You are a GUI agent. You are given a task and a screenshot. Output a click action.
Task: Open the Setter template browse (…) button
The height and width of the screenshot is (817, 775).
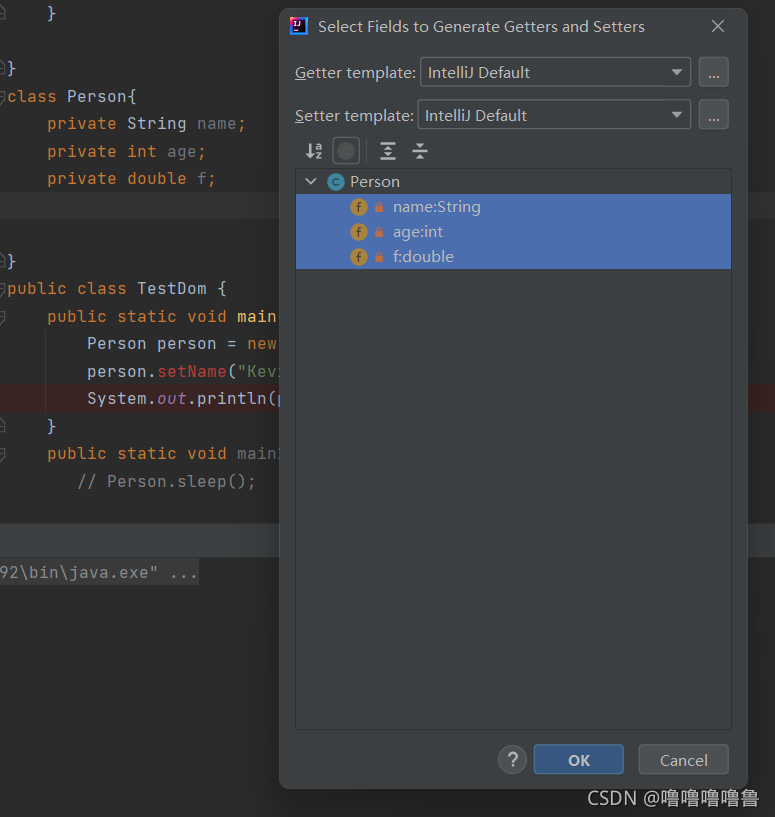[714, 115]
